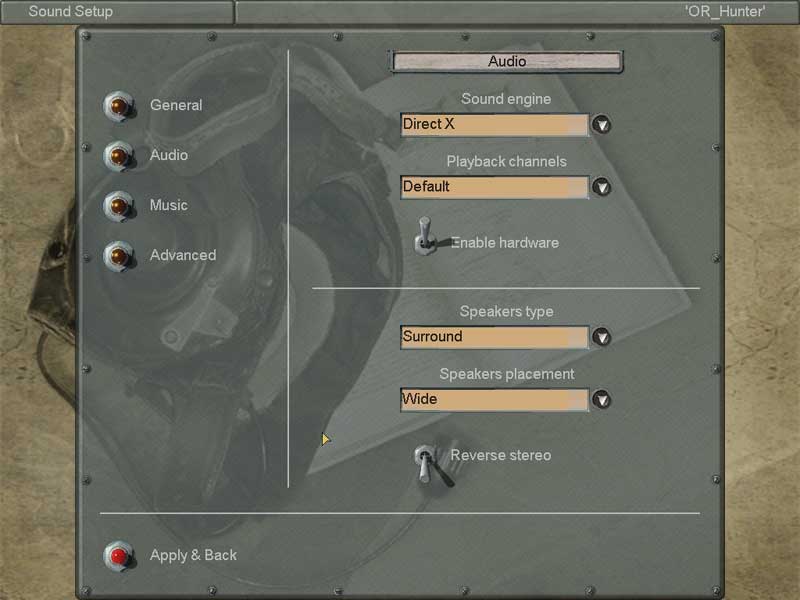Open the Advanced settings section
The image size is (800, 600).
183,255
